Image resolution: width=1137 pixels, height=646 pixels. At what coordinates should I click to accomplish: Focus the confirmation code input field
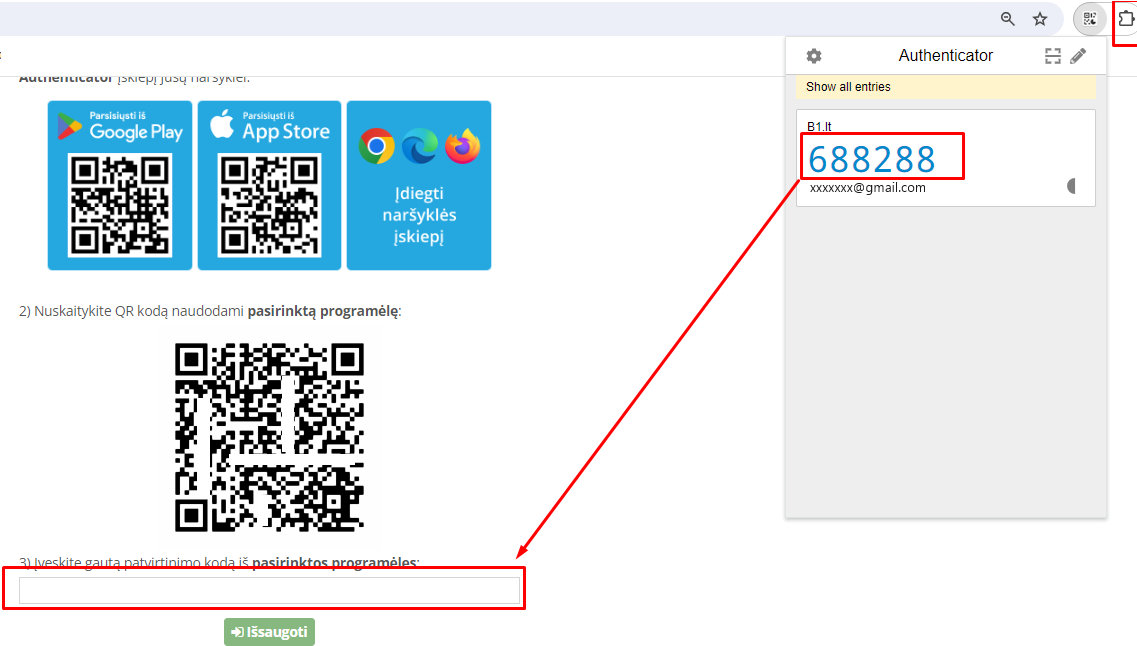tap(269, 590)
